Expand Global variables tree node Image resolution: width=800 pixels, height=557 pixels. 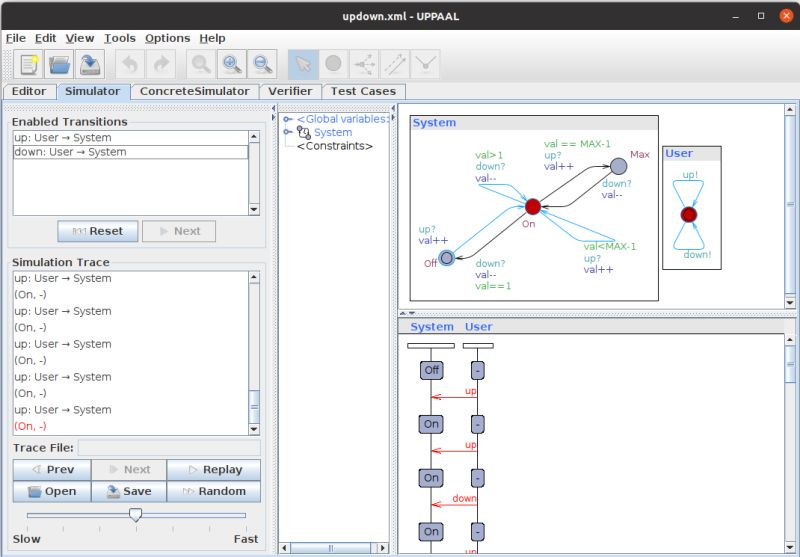tap(288, 119)
